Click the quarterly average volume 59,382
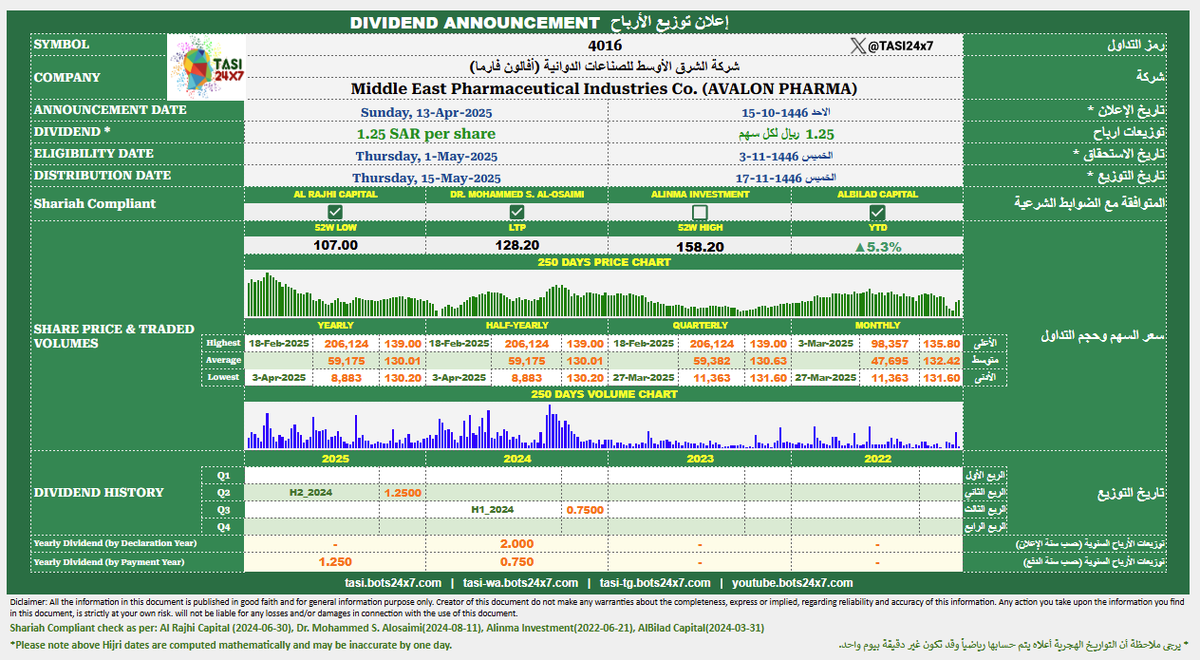The image size is (1200, 660). (712, 360)
